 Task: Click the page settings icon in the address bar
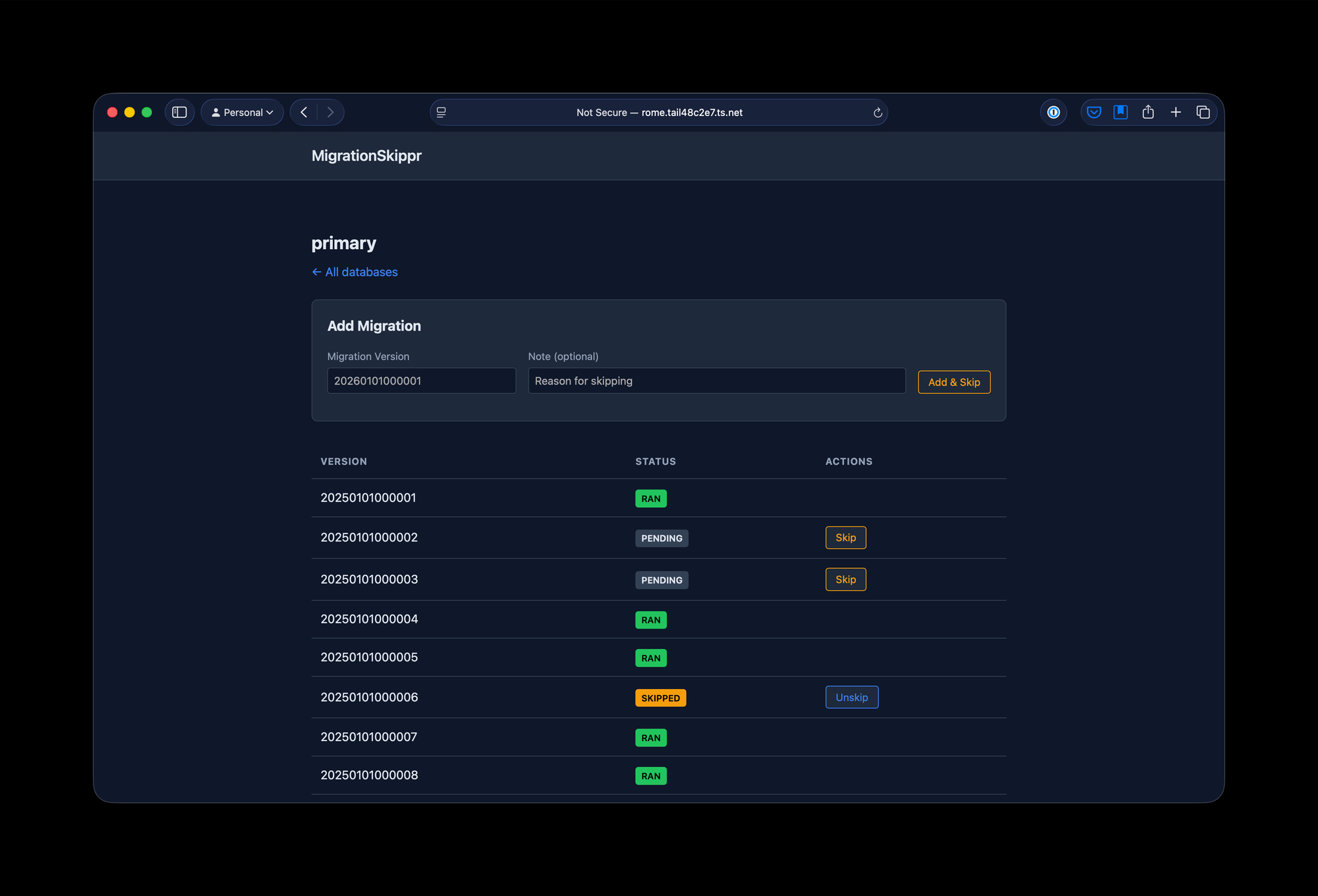(442, 113)
